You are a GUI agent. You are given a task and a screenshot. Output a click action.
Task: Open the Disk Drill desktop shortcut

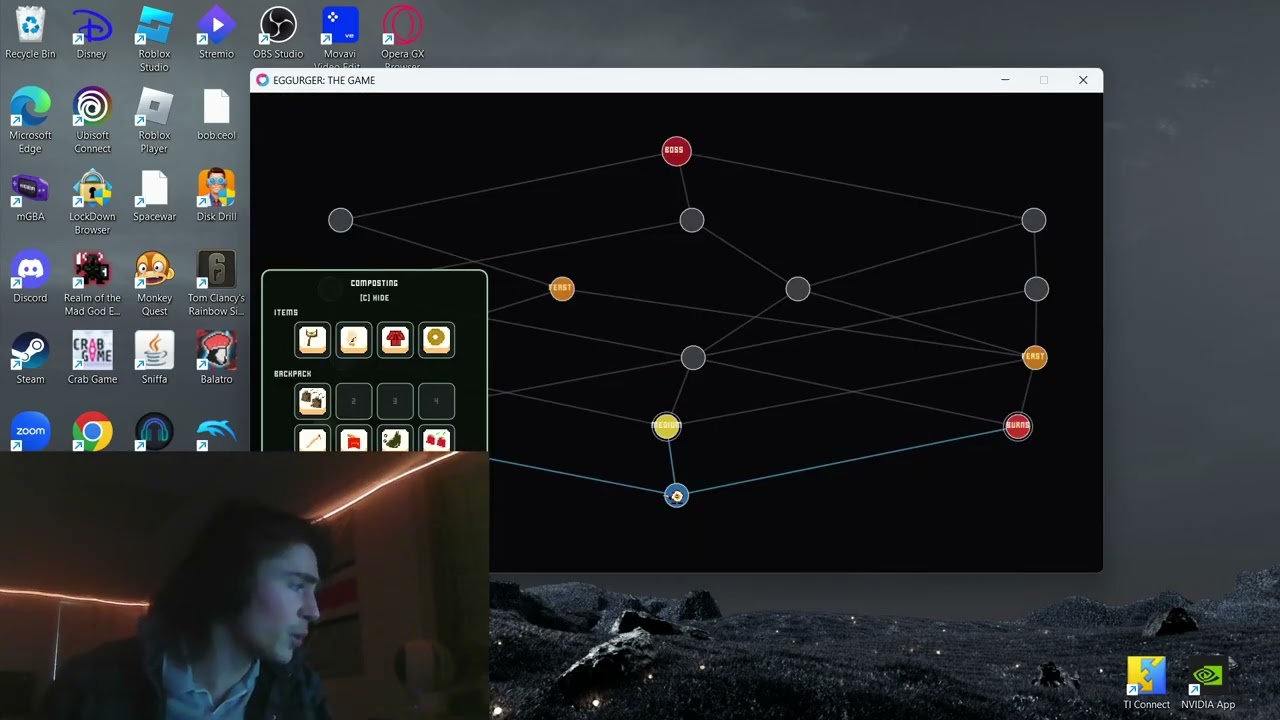point(216,196)
